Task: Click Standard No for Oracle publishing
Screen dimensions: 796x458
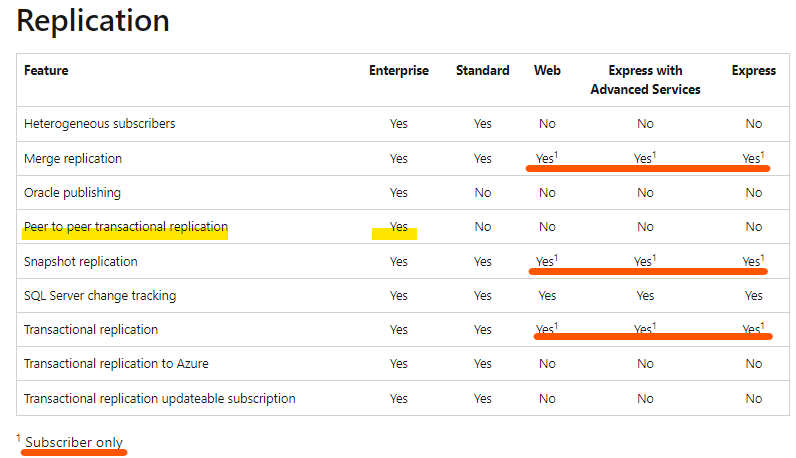Action: tap(483, 193)
